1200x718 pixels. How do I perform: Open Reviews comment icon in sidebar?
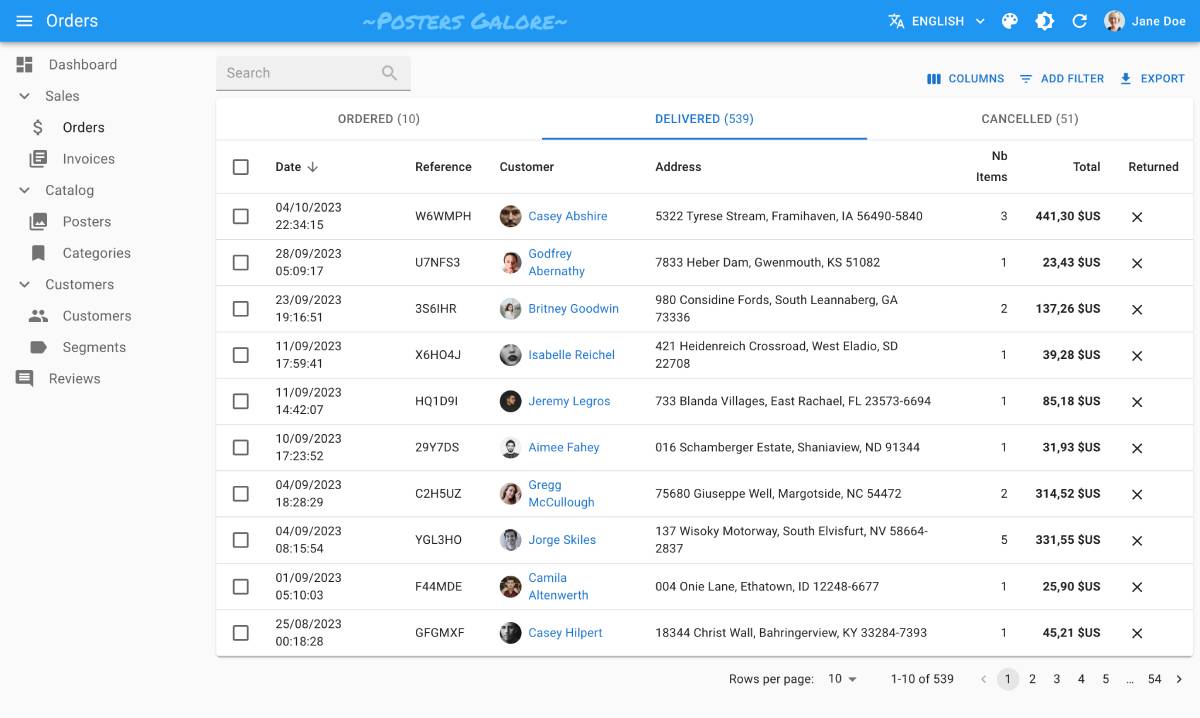click(x=25, y=379)
